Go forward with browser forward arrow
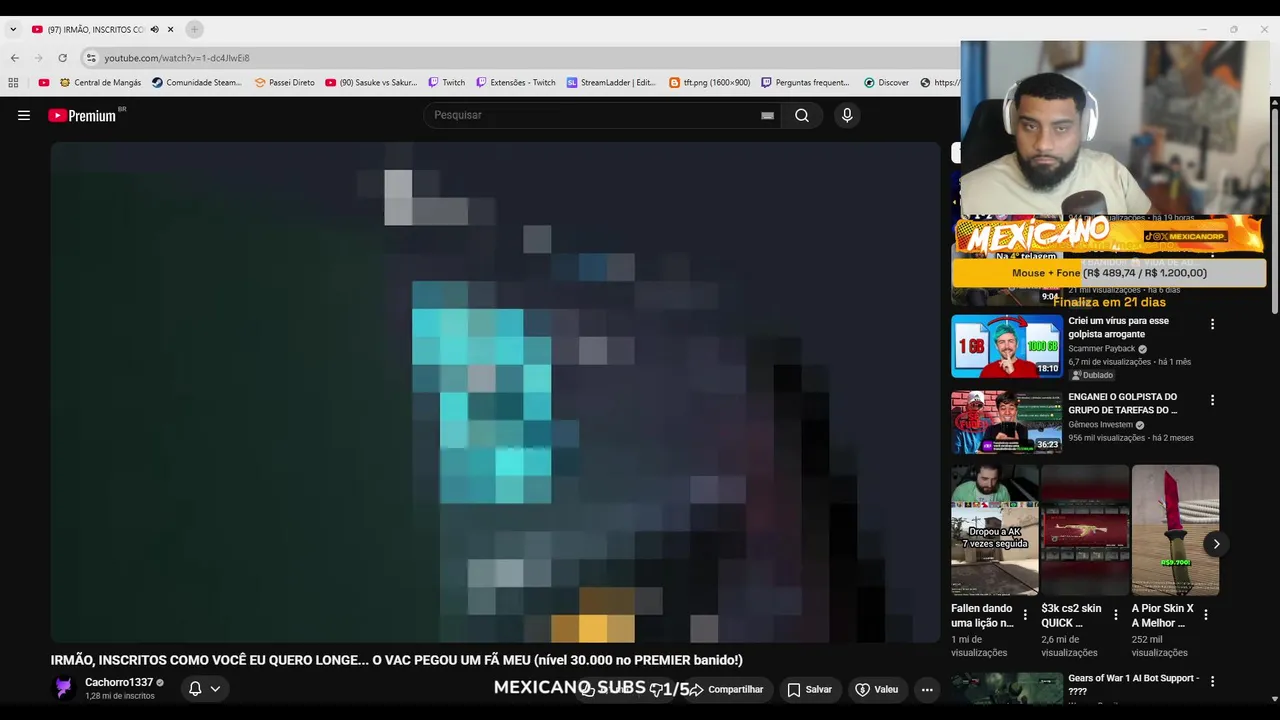The image size is (1280, 720). coord(39,58)
